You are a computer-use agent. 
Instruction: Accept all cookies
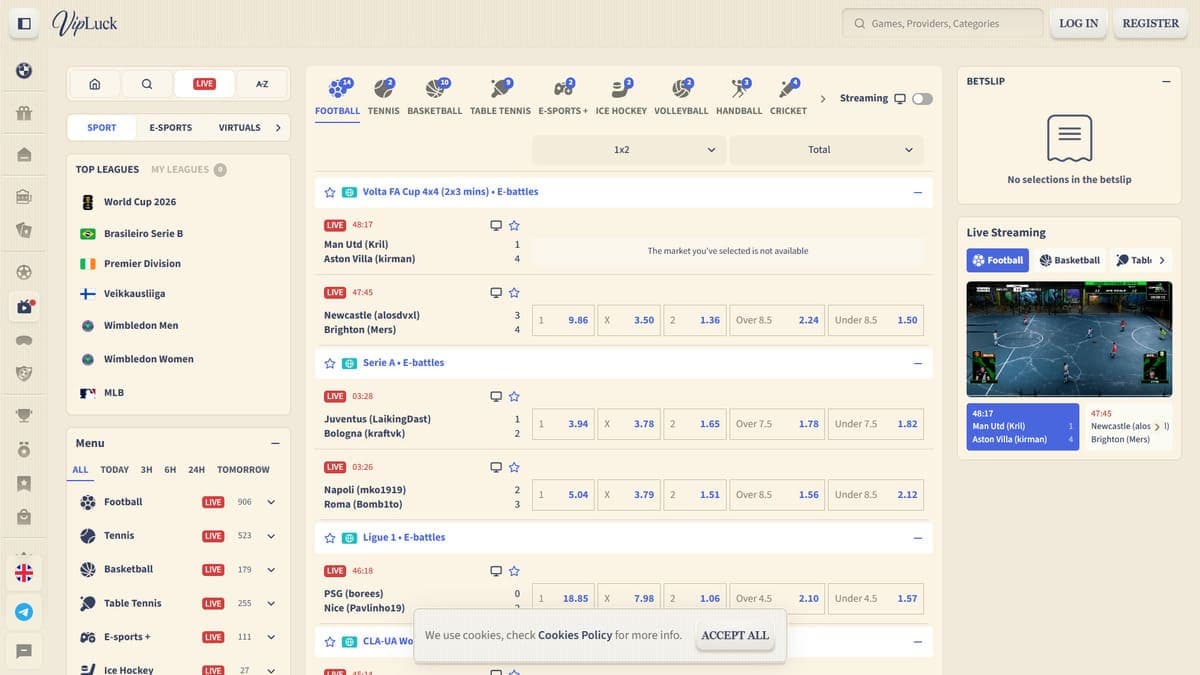pyautogui.click(x=735, y=636)
